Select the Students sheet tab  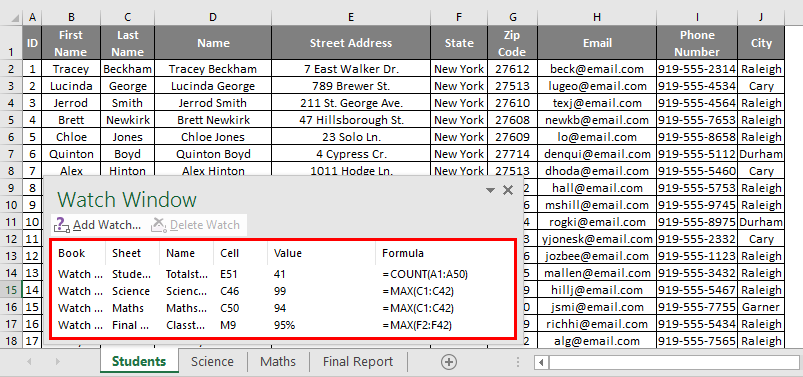139,362
